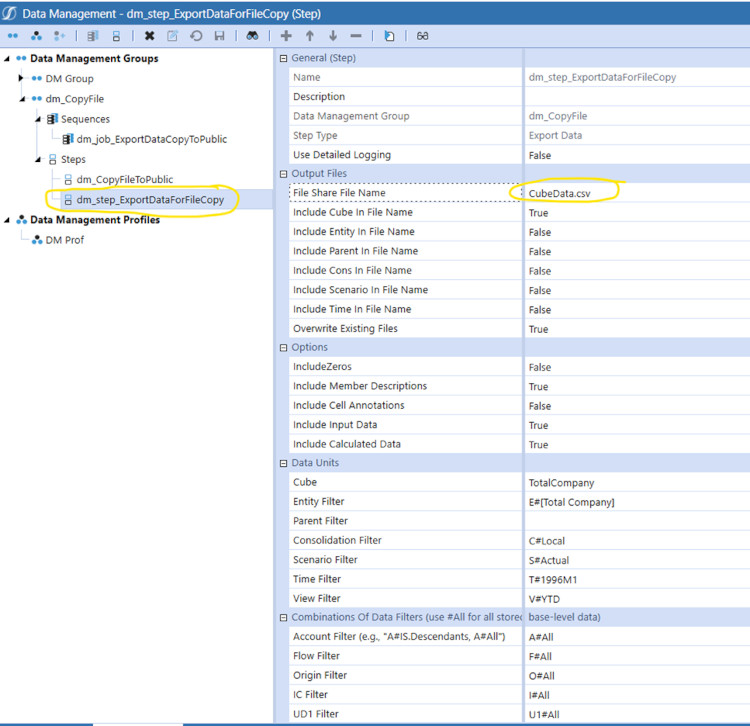Viewport: 750px width, 726px height.
Task: Select the dm_CopyFileToPublic step in tree
Action: tap(125, 180)
